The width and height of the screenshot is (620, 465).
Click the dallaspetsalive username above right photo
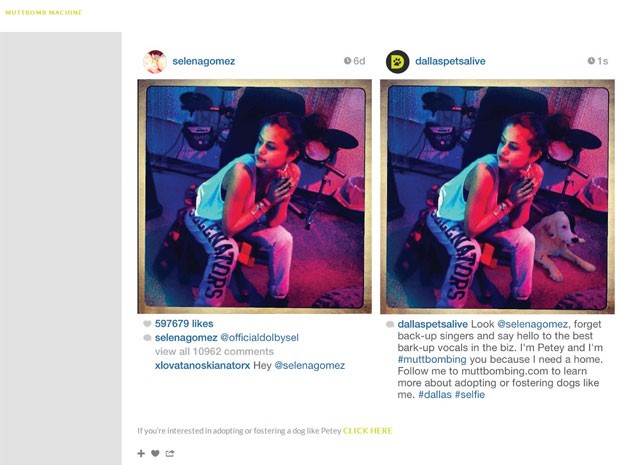[450, 61]
